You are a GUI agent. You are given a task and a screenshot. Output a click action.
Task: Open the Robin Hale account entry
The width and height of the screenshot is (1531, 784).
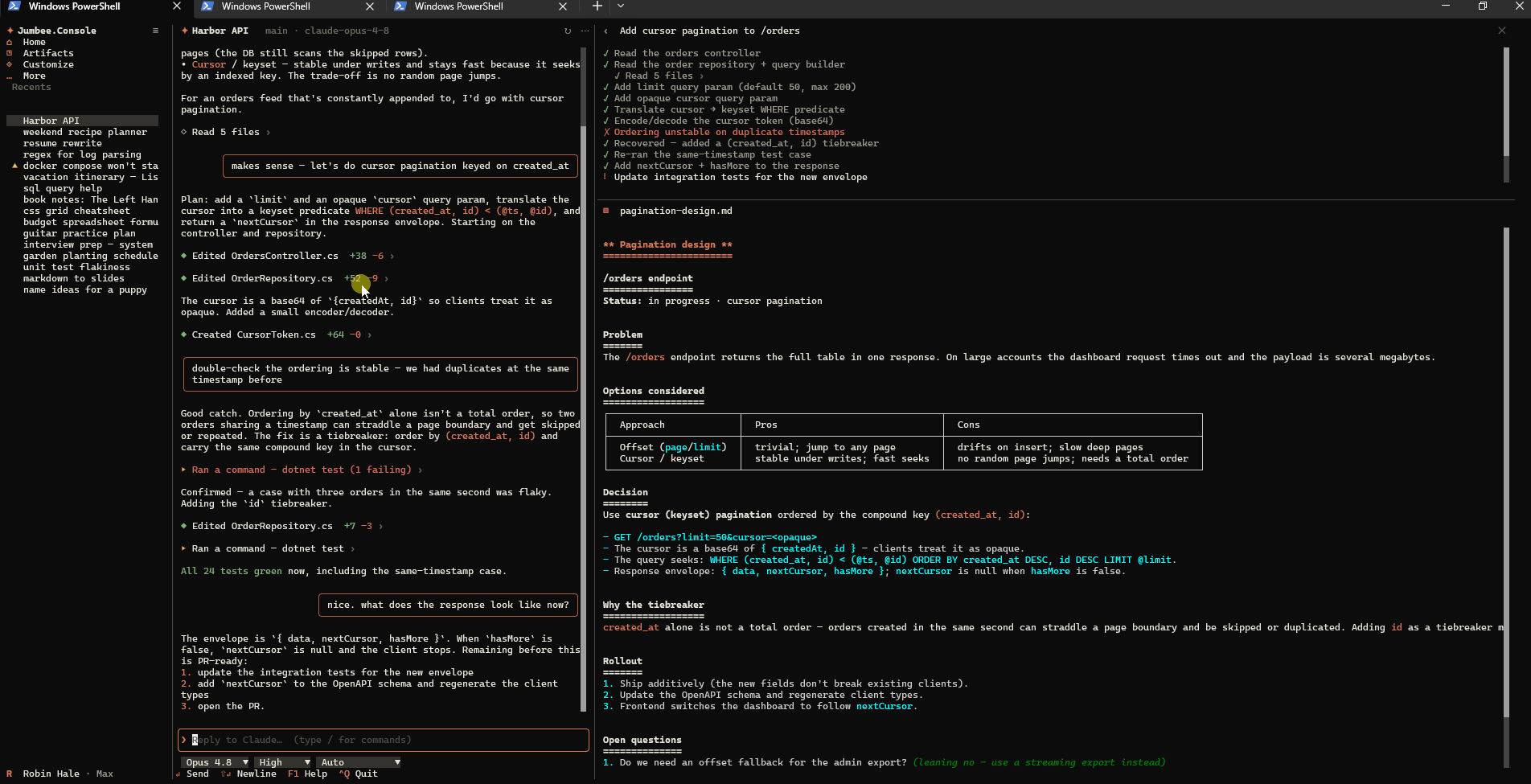click(x=60, y=774)
